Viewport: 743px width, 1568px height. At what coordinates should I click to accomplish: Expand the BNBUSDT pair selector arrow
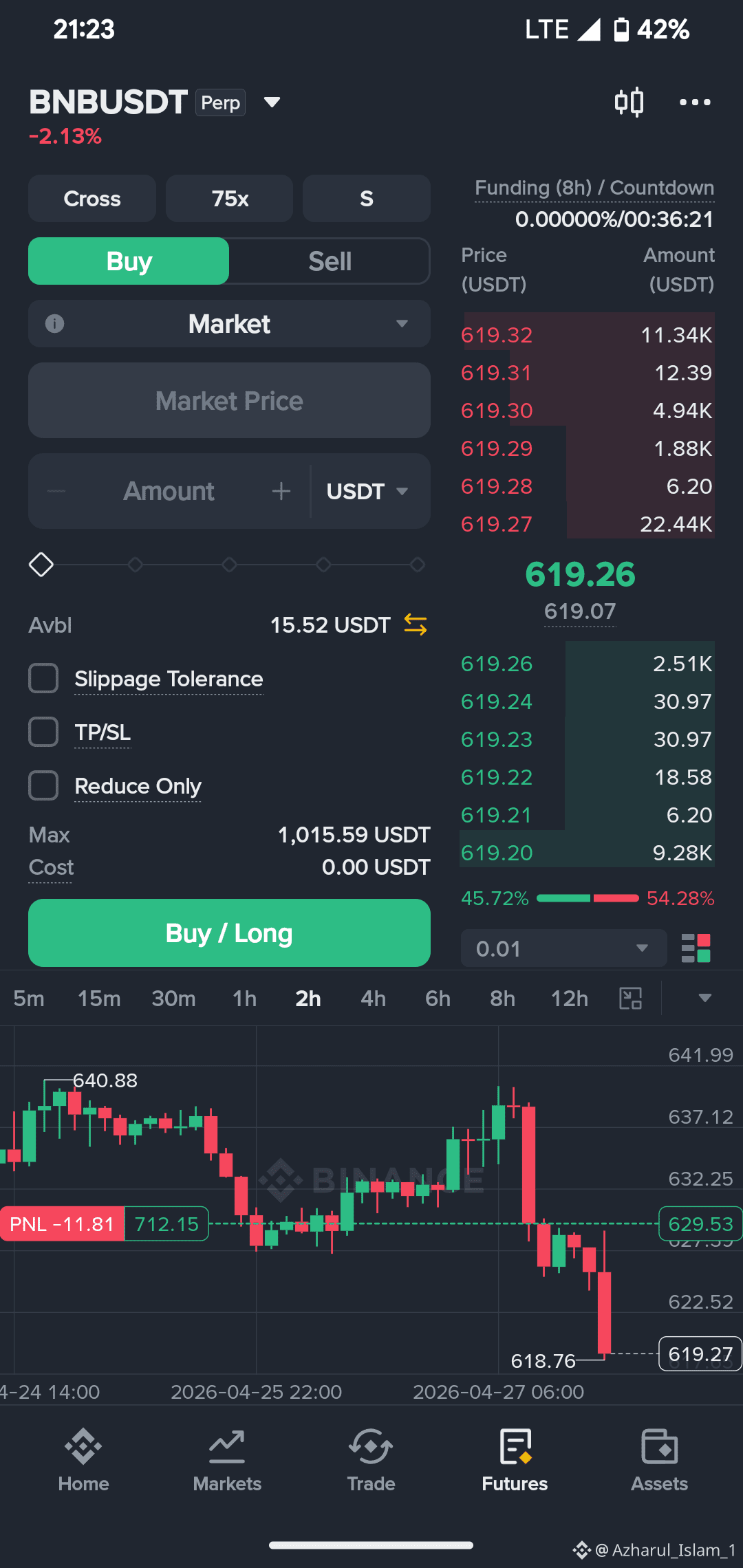(272, 102)
